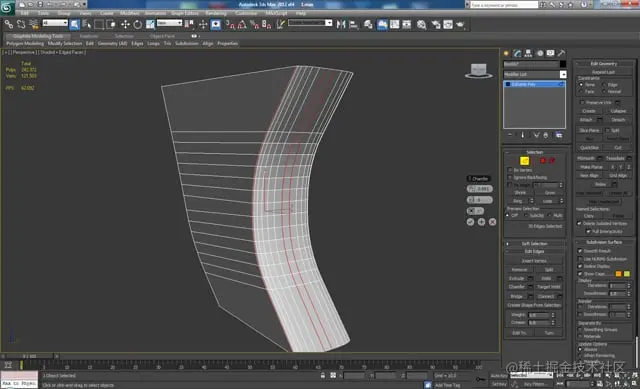Open the Tools menu
The height and width of the screenshot is (389, 640).
43,13
